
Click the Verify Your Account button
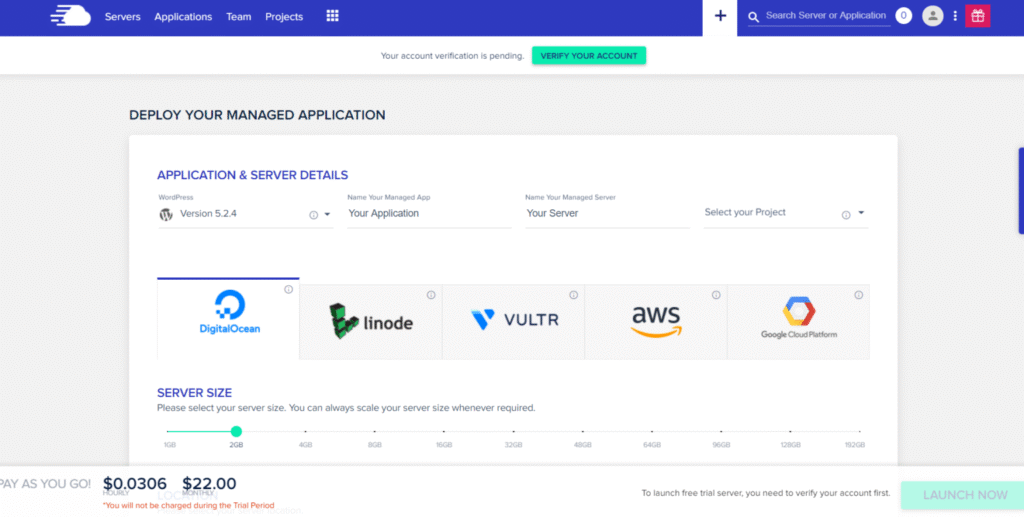[588, 56]
